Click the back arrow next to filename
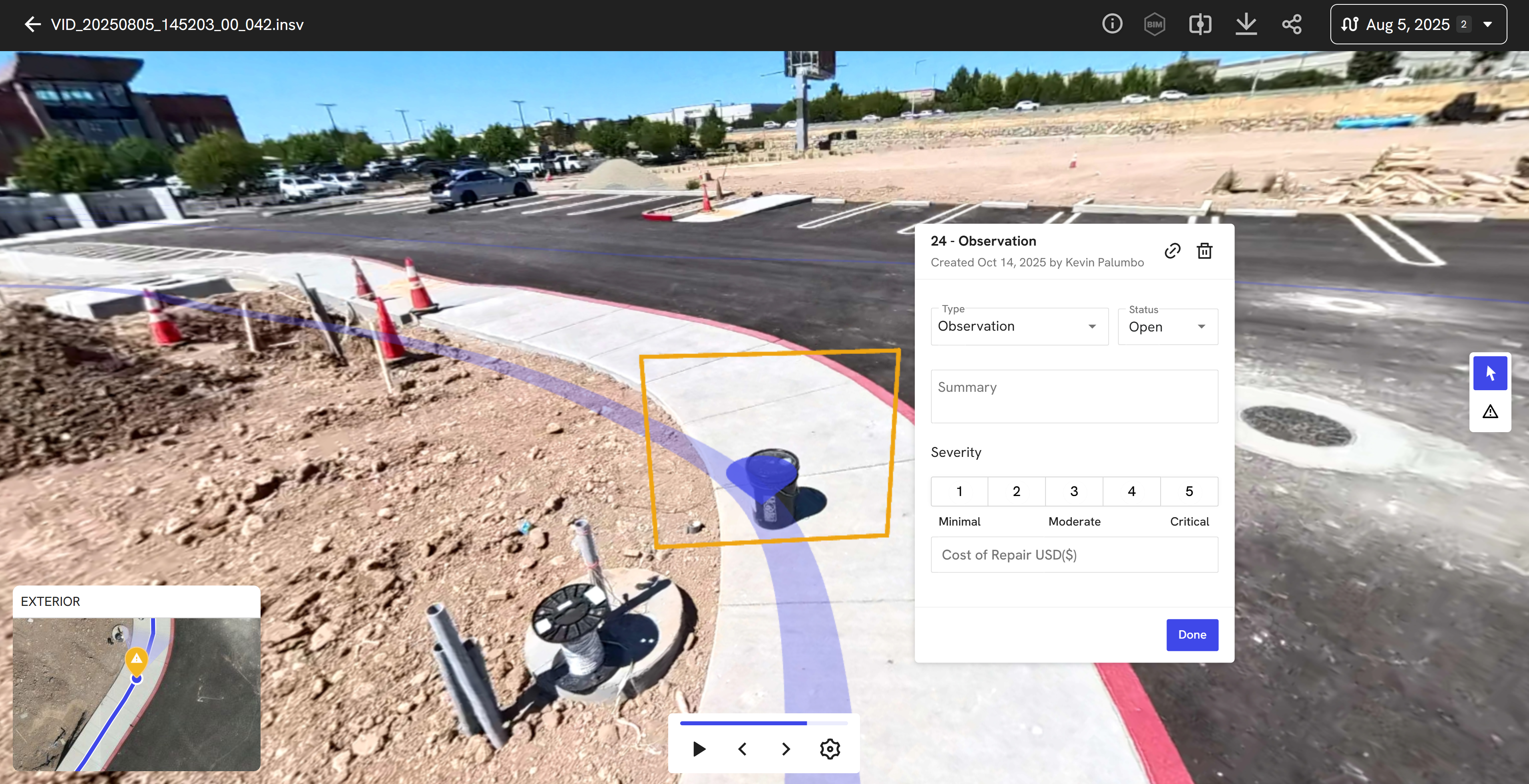 pos(32,24)
